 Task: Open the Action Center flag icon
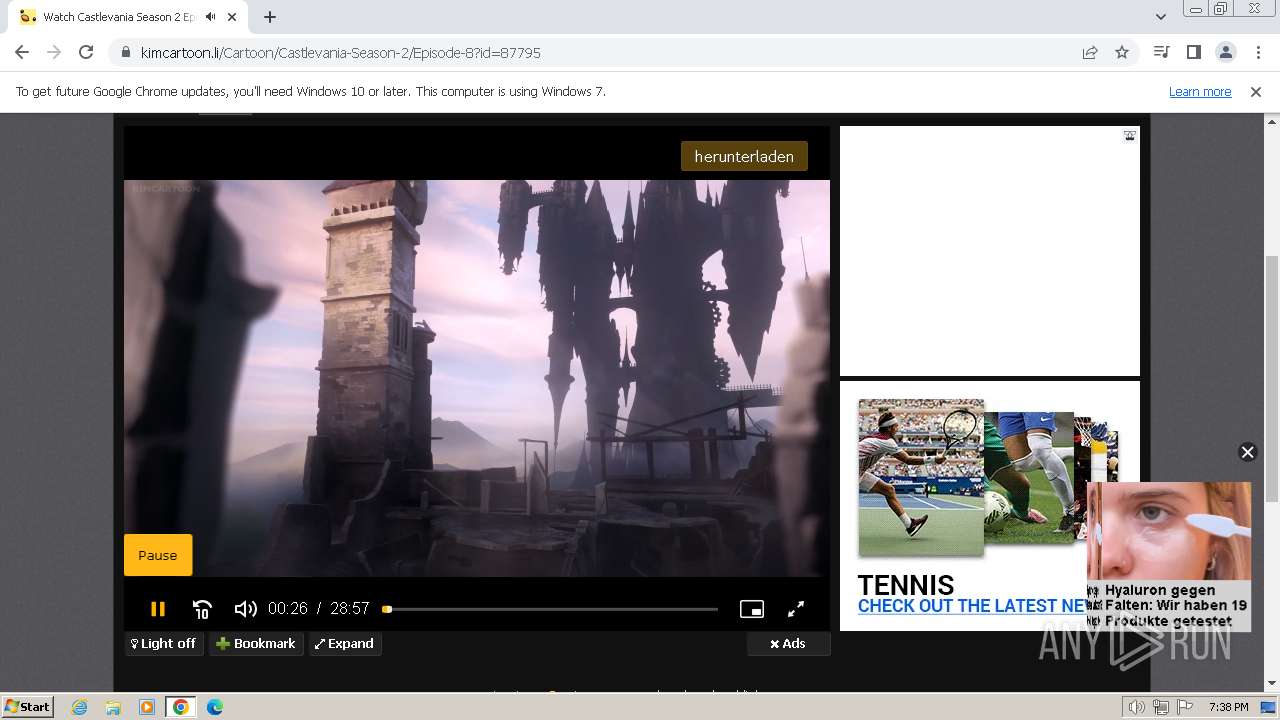[x=1185, y=707]
